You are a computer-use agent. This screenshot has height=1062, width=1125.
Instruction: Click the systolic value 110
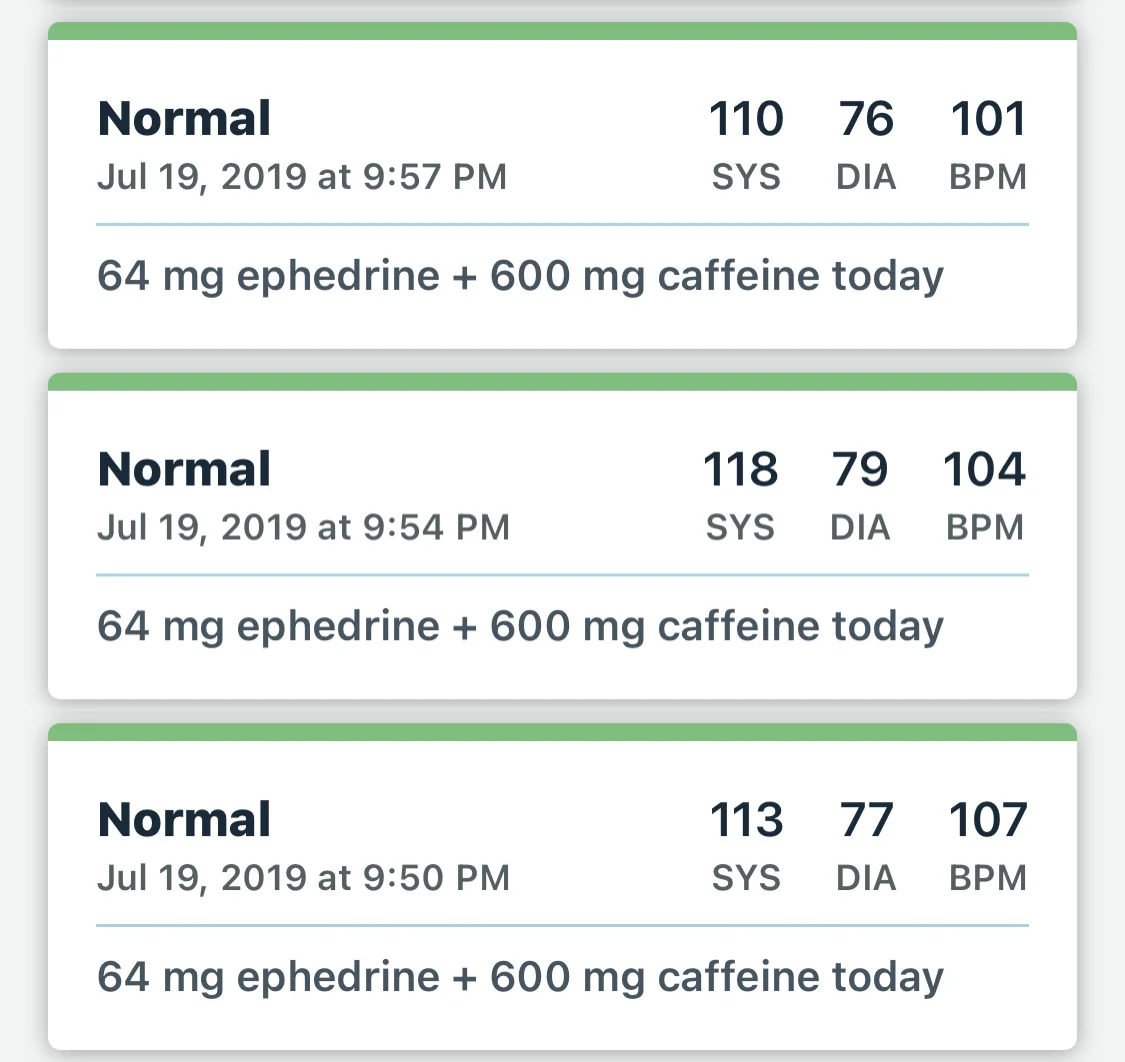pos(746,119)
